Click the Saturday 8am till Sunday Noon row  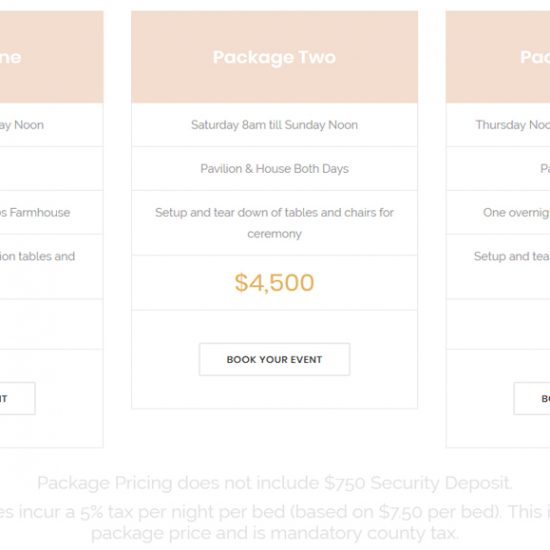tap(274, 125)
